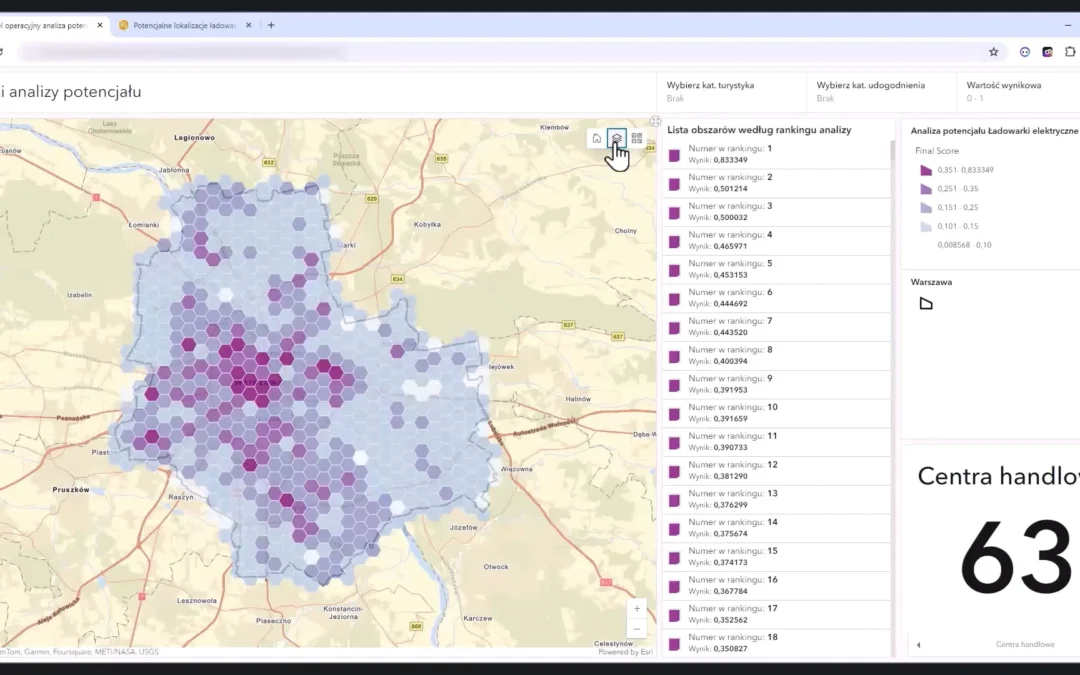Click the large '63' indicator value

tap(1015, 558)
